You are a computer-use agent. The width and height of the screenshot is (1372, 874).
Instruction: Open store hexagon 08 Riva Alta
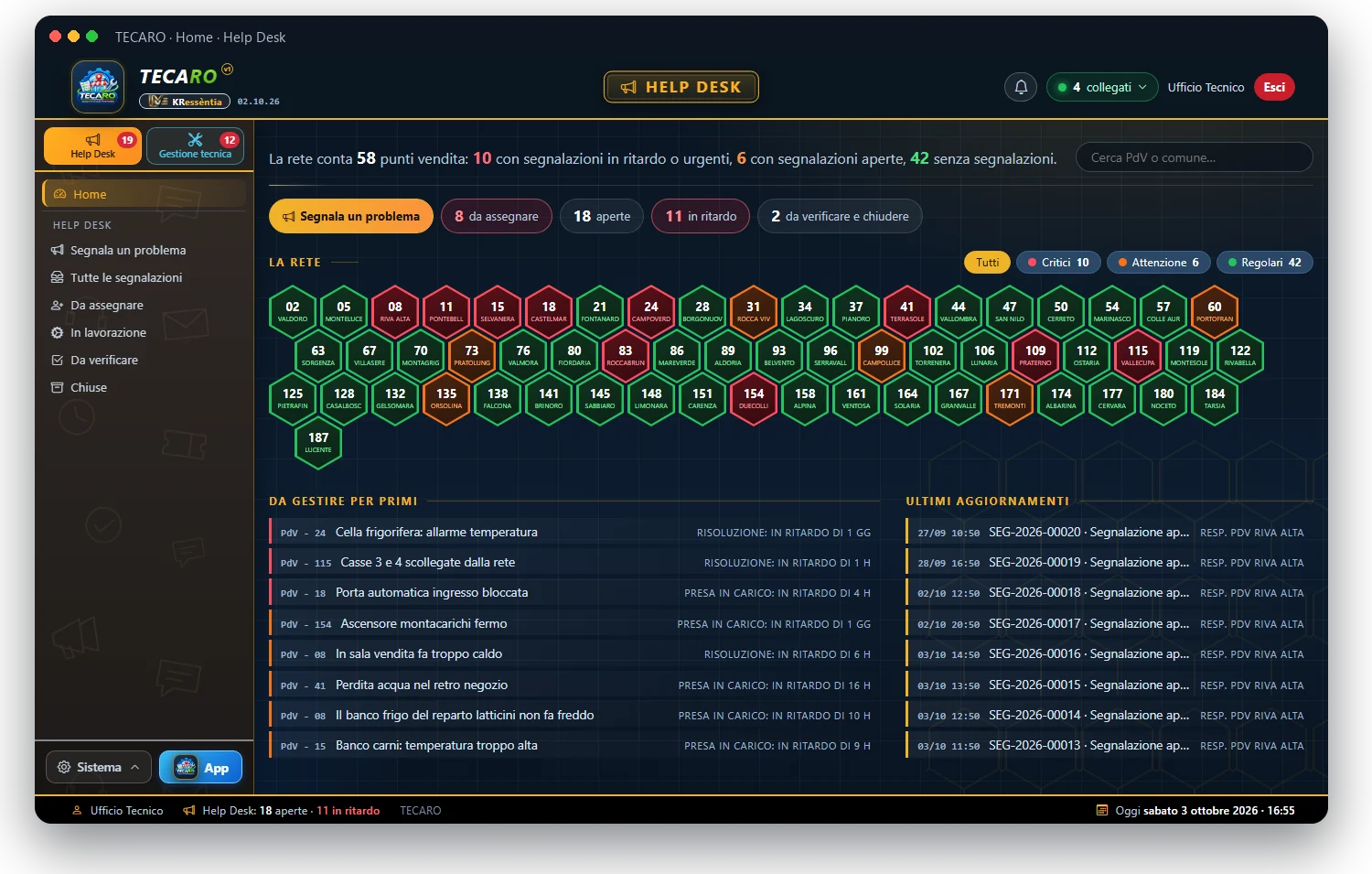click(x=395, y=311)
